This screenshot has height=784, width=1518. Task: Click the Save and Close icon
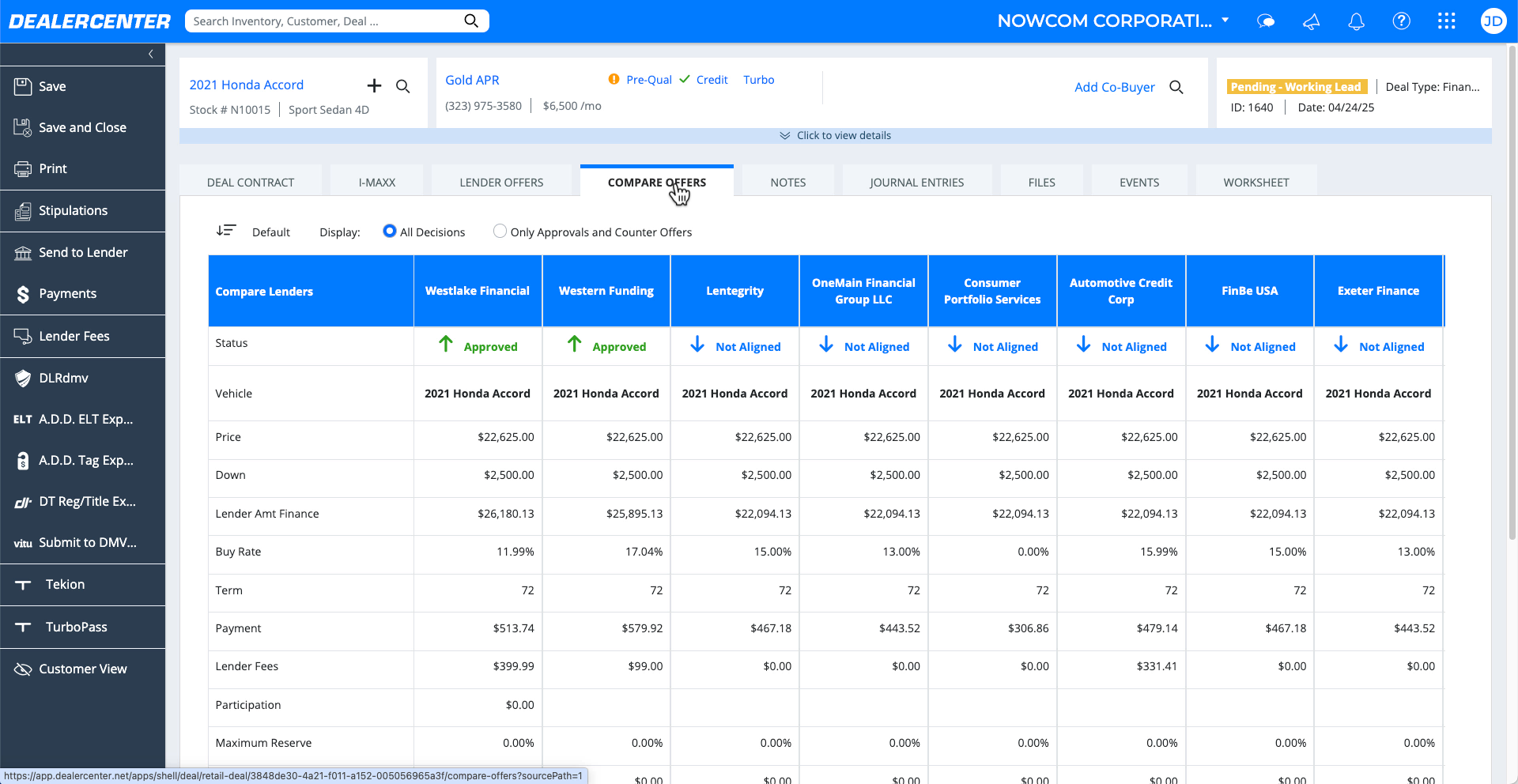coord(23,127)
